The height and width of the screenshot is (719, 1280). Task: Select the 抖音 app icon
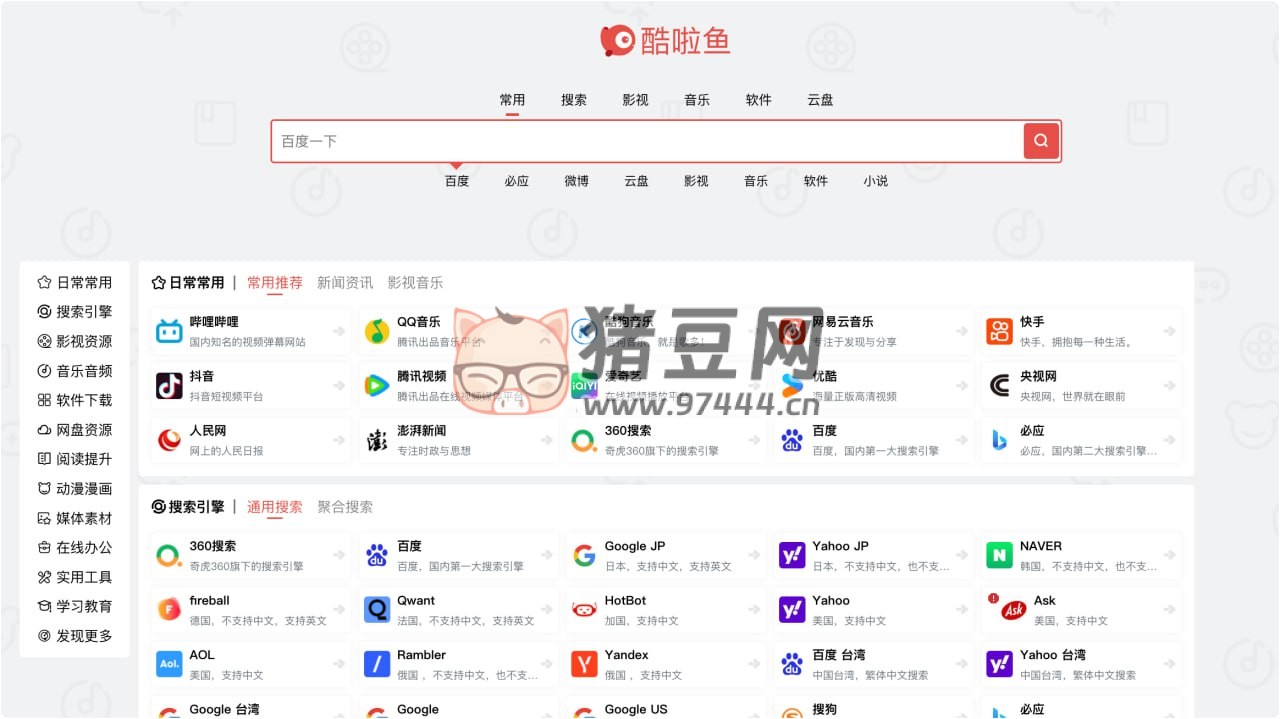coord(168,386)
